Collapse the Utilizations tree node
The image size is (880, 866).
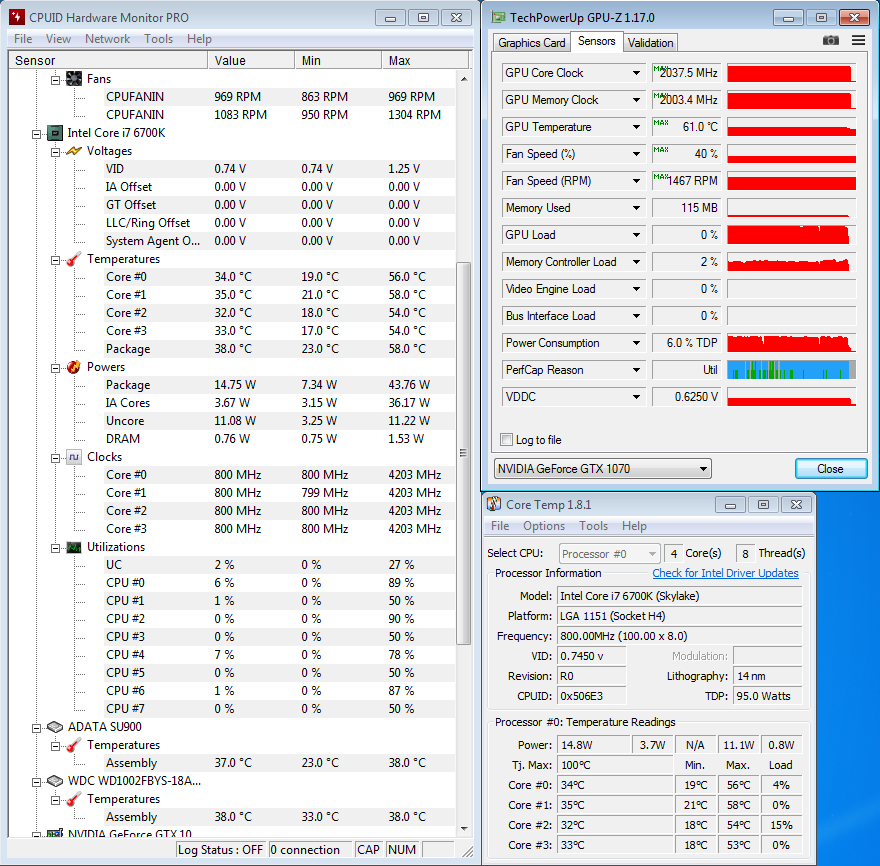tap(55, 548)
